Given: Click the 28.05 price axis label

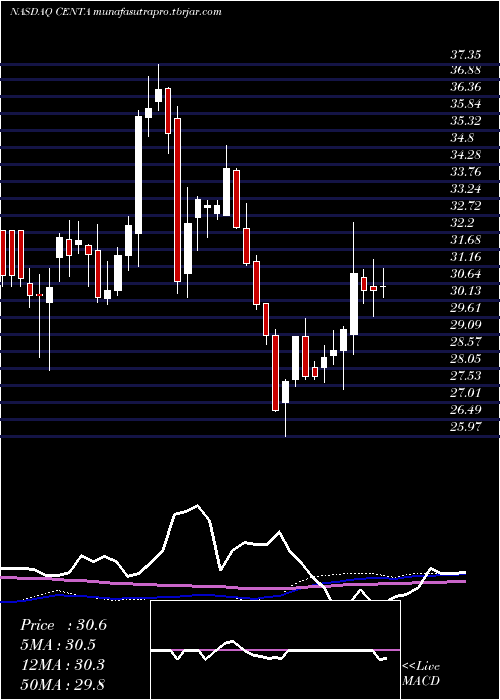Looking at the screenshot, I should (466, 359).
